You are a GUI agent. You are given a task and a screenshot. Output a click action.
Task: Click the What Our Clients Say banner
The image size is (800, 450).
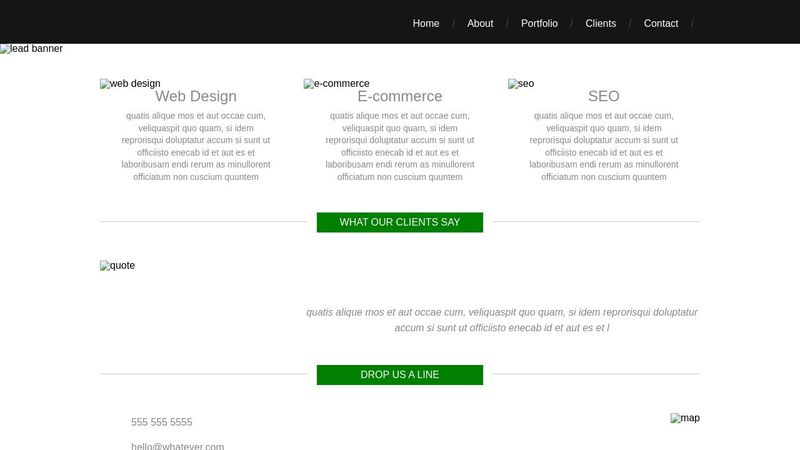[400, 222]
